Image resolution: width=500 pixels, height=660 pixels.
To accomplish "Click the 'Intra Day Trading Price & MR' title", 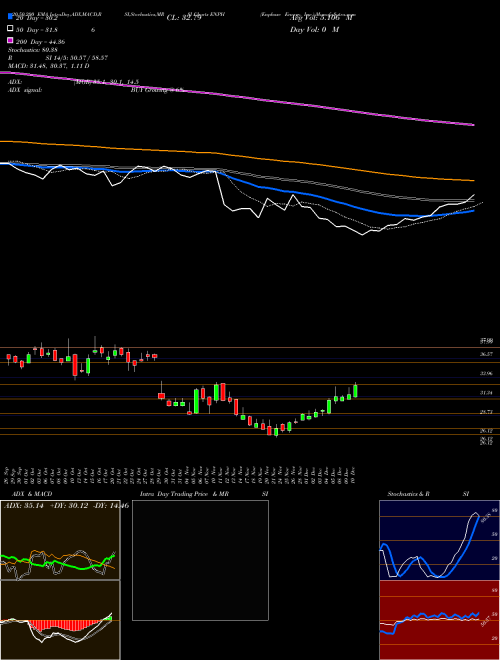I will [184, 494].
